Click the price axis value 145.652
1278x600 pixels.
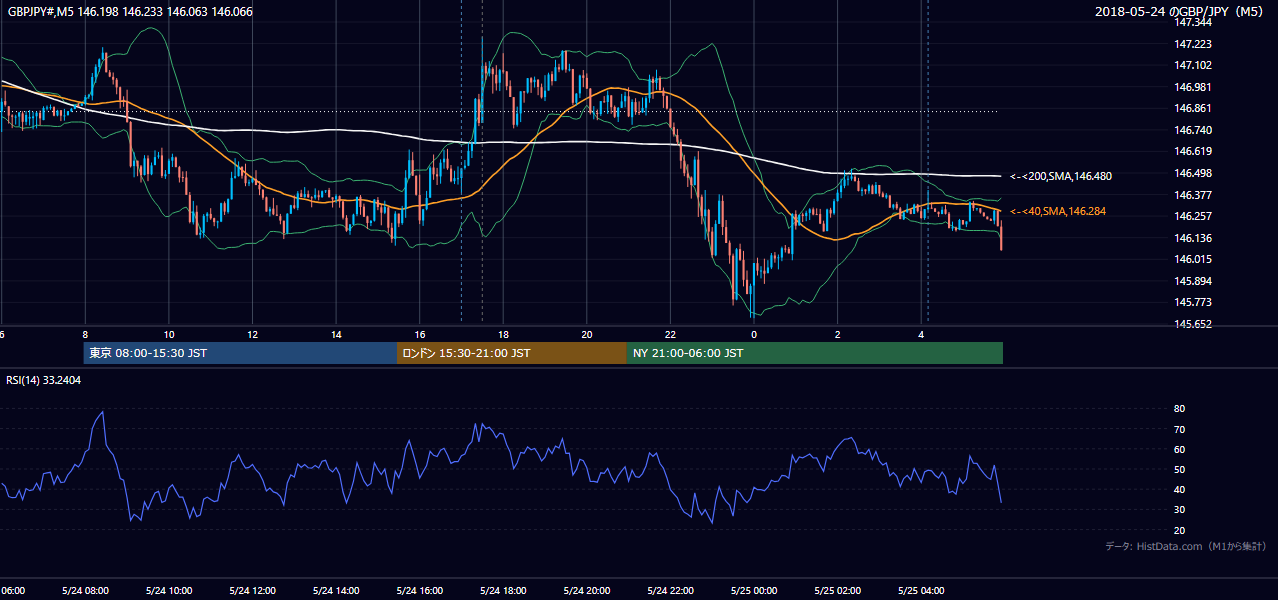pos(1193,324)
